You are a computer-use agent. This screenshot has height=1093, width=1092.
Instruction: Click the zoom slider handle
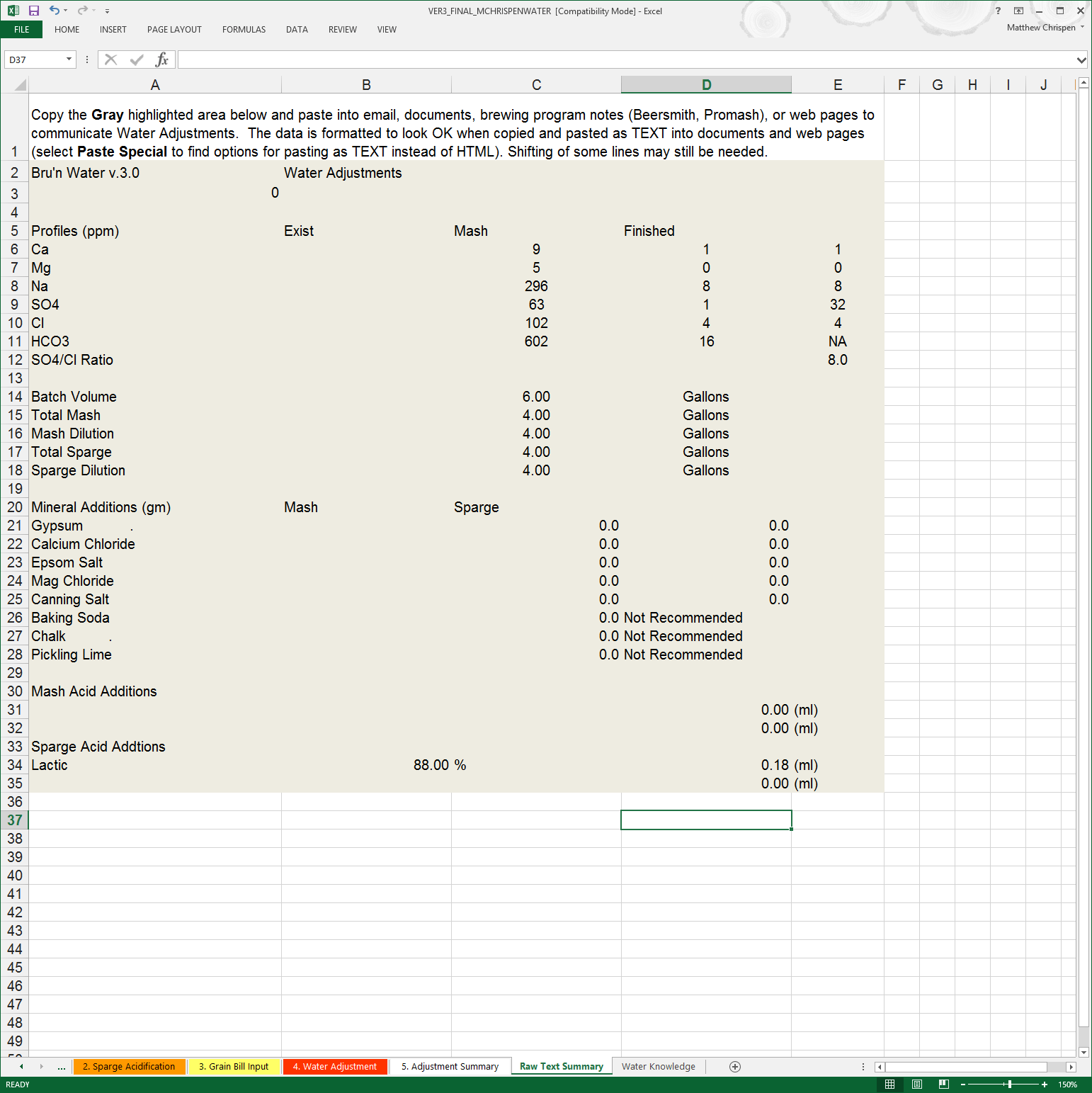pyautogui.click(x=1009, y=1084)
